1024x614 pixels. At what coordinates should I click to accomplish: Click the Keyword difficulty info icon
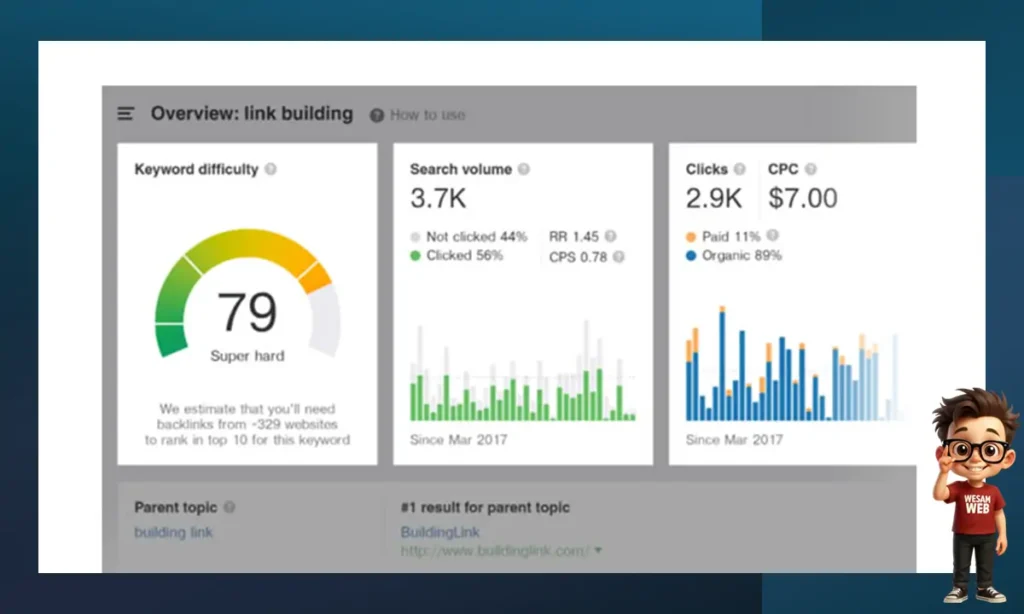point(270,170)
